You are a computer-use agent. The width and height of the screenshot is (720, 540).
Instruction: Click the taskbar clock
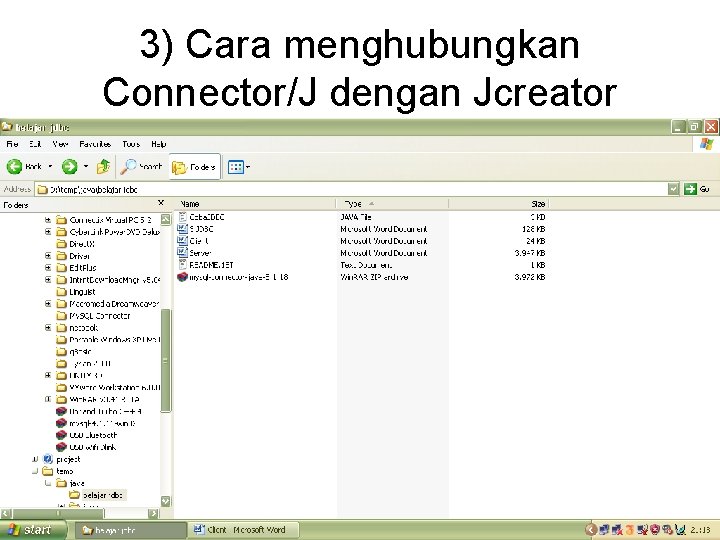pos(701,530)
